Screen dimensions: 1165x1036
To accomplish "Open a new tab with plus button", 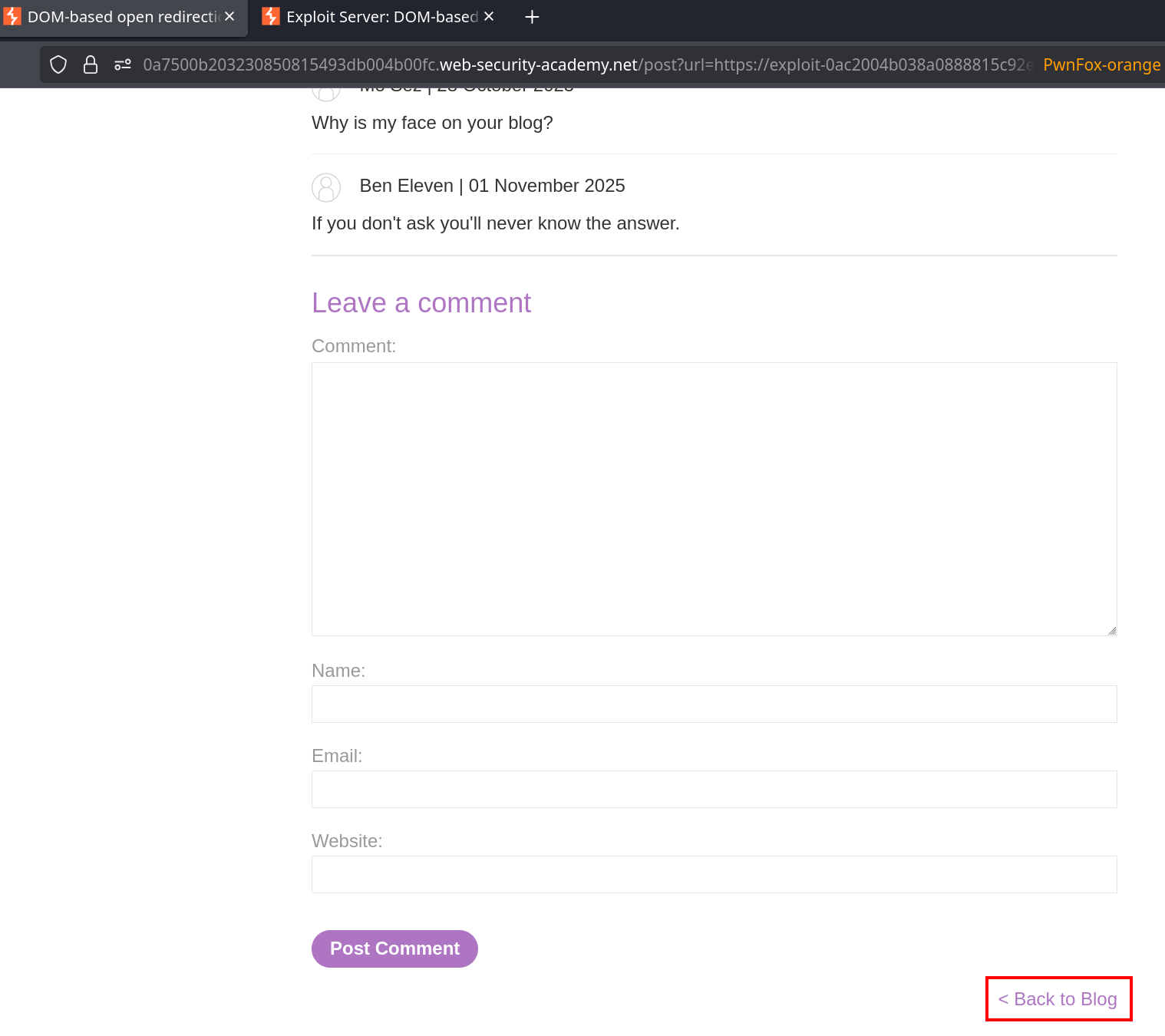I will 532,17.
